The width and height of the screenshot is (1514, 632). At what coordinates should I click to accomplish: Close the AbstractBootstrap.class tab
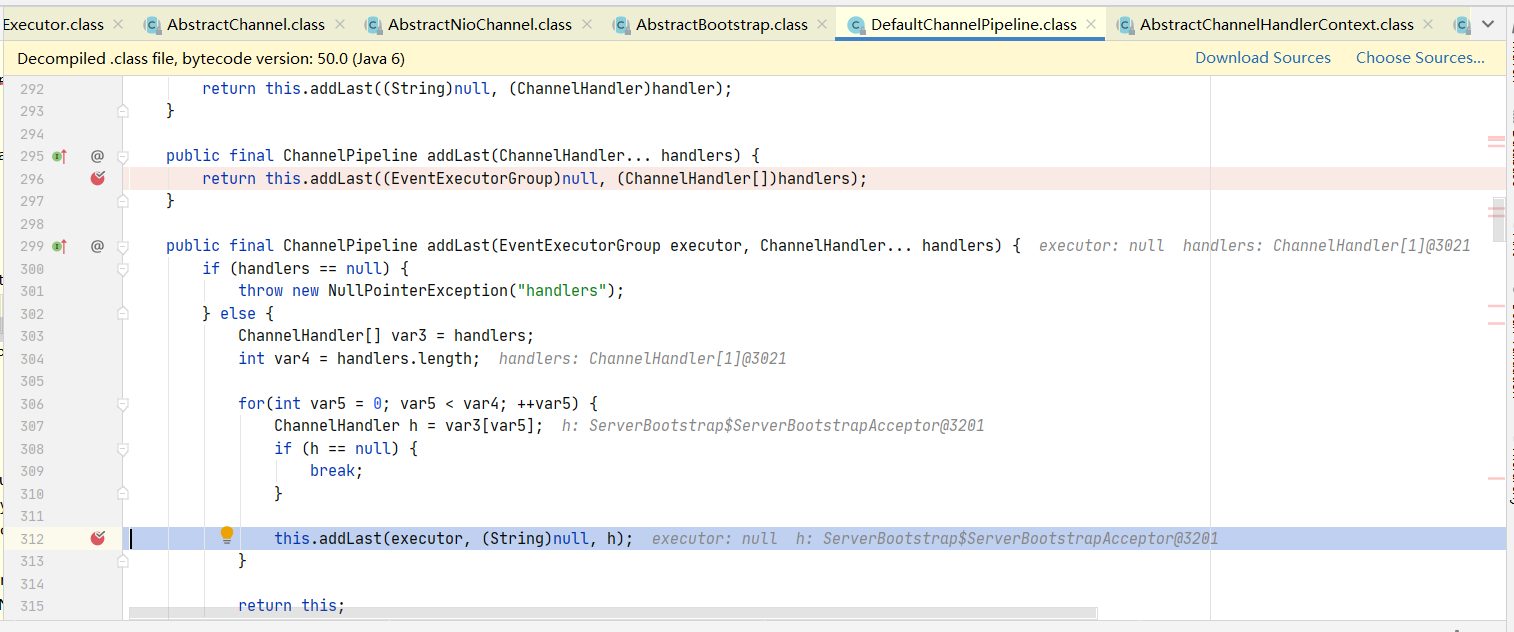[823, 24]
